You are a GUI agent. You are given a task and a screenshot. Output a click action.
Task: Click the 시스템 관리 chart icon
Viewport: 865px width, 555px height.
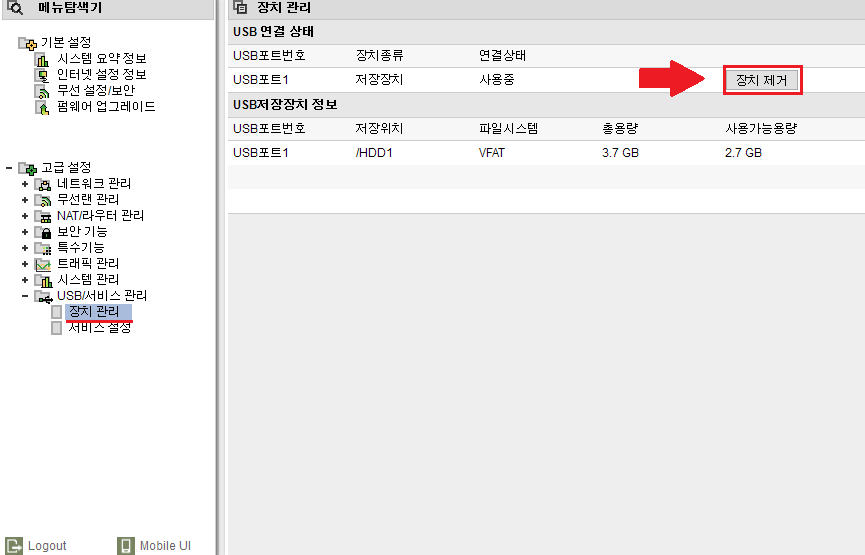tap(43, 280)
